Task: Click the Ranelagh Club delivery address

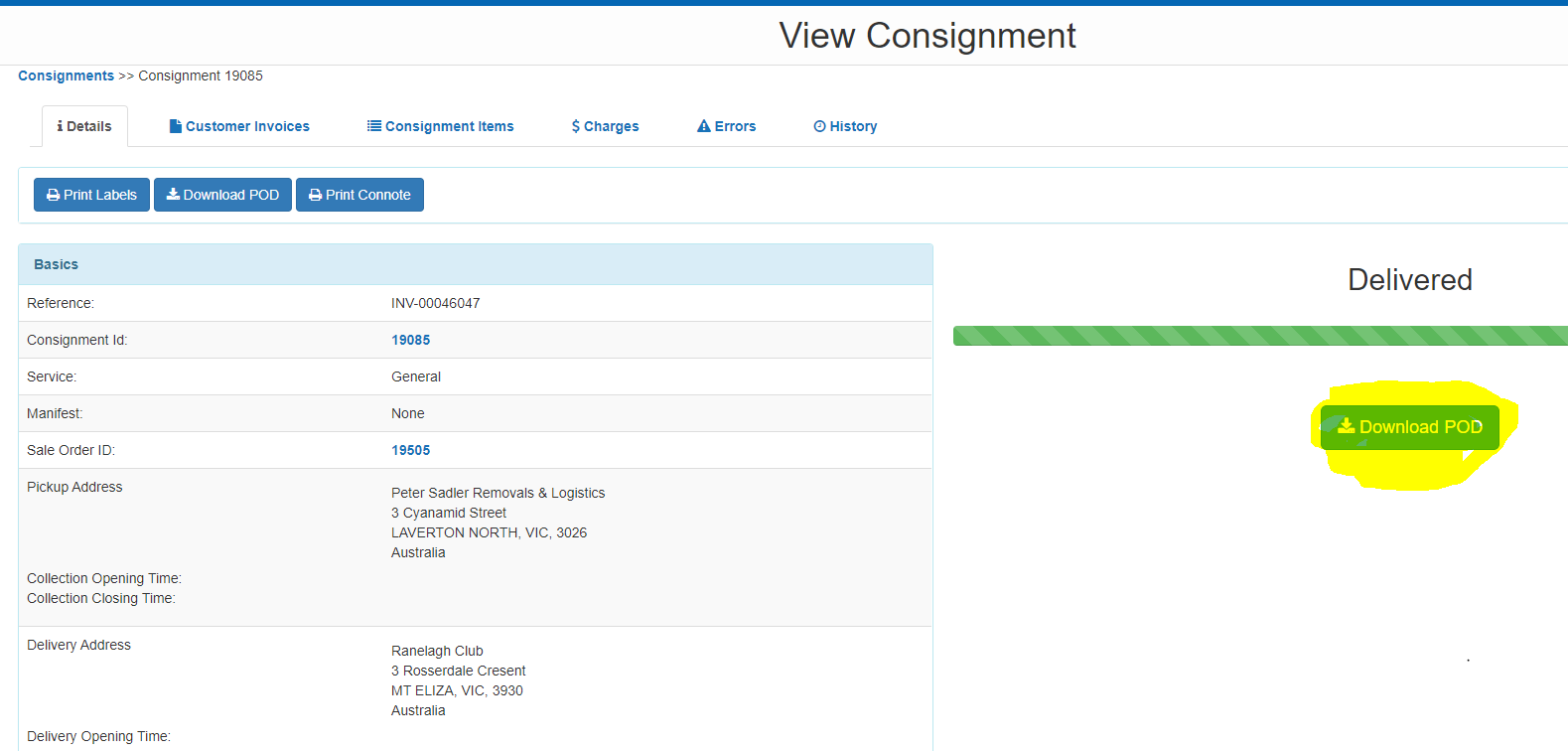Action: (437, 651)
